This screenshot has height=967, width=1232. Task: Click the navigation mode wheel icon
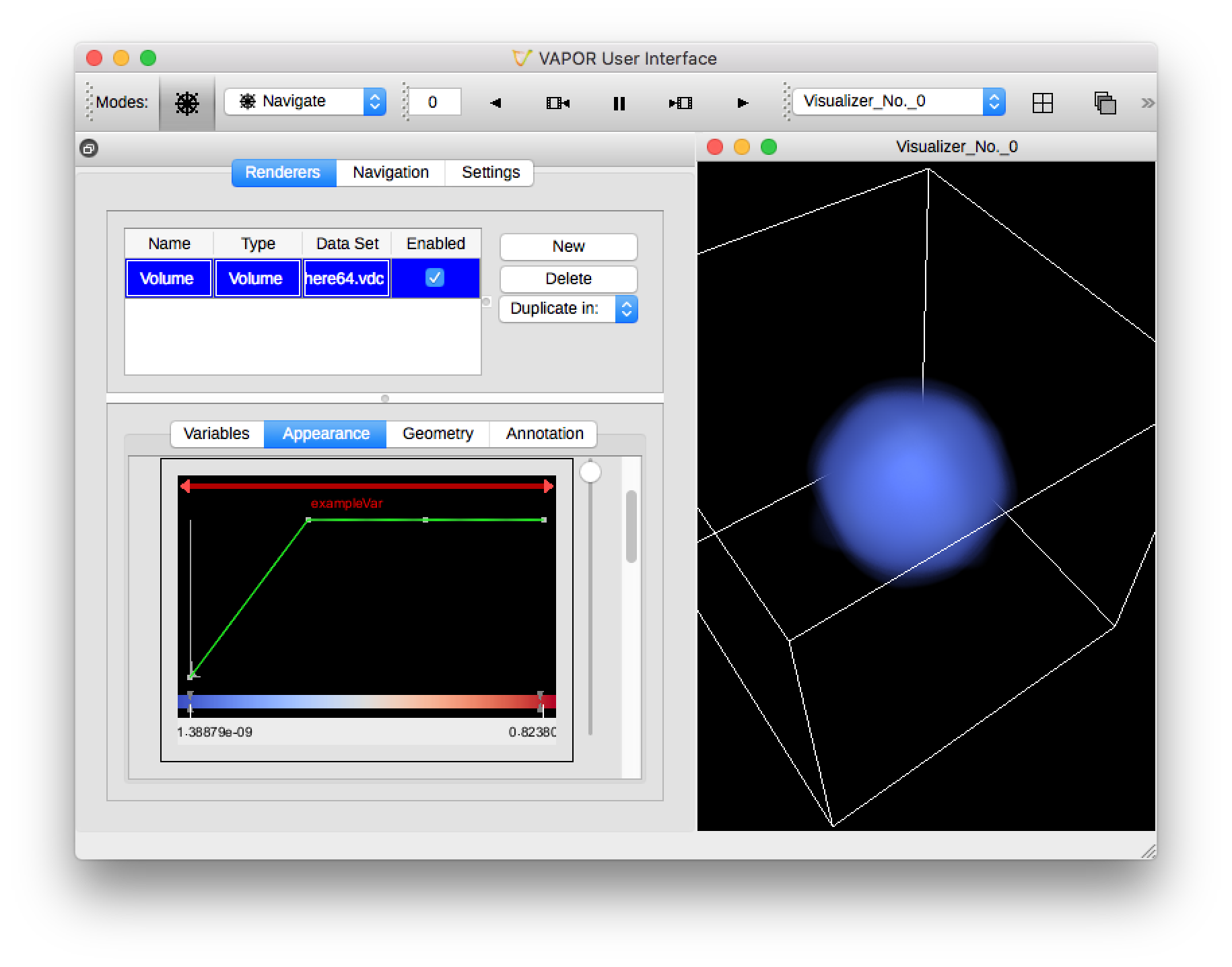pos(186,103)
